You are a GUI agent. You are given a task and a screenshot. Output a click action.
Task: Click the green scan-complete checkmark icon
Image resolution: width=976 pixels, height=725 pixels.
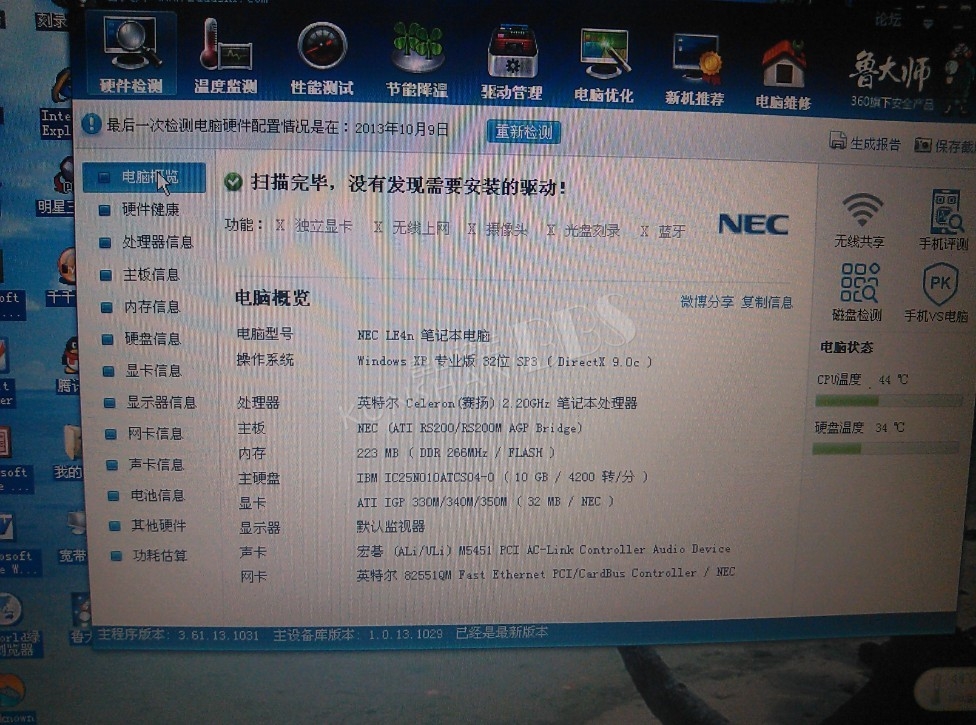coord(233,182)
